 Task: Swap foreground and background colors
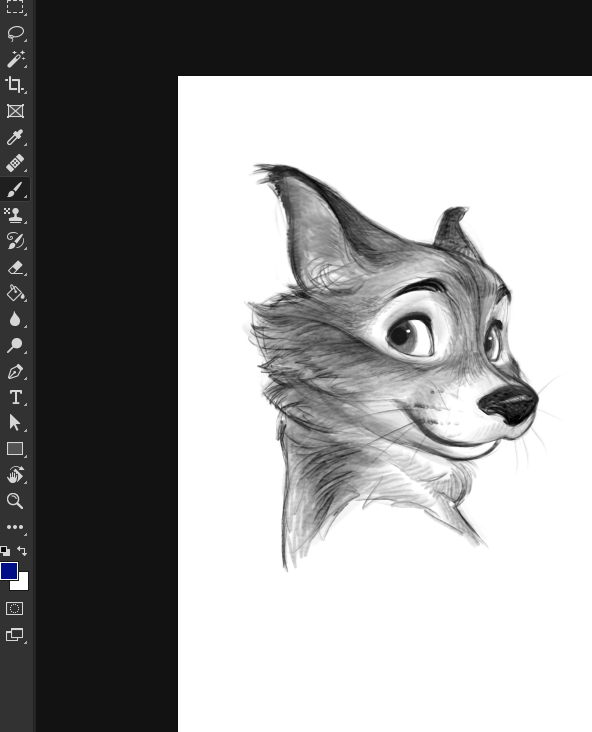[x=22, y=551]
